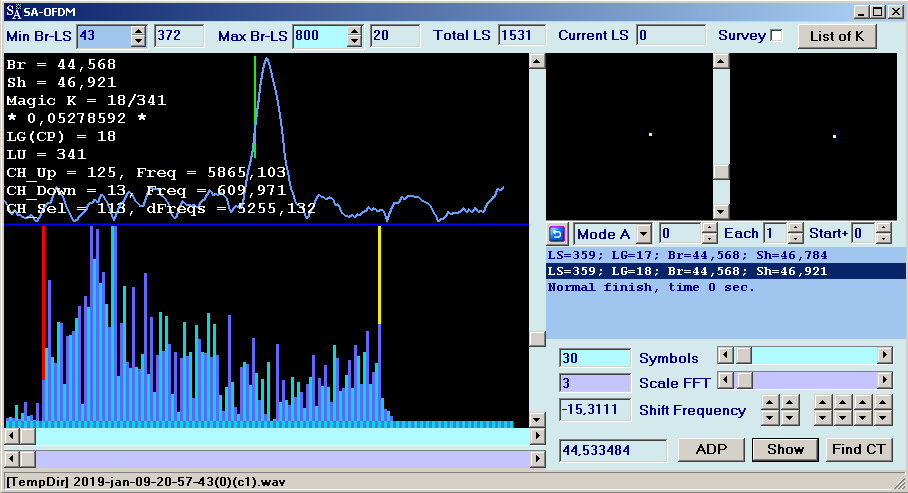Viewport: 908px width, 493px height.
Task: Click last Shift Frequency down arrow
Action: coord(883,417)
